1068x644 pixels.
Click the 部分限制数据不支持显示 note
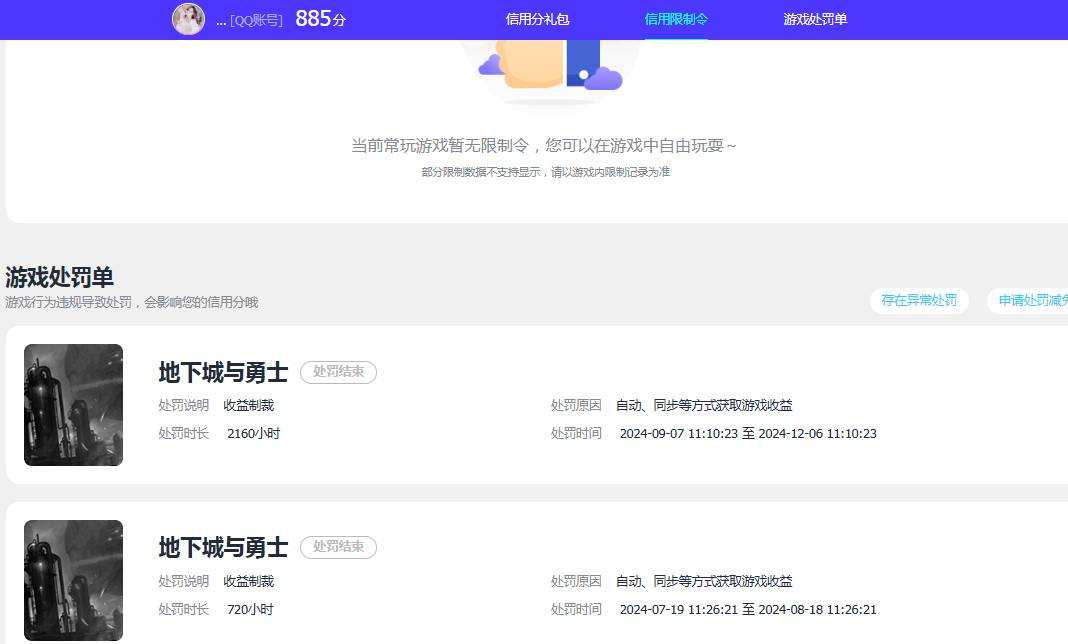point(546,172)
